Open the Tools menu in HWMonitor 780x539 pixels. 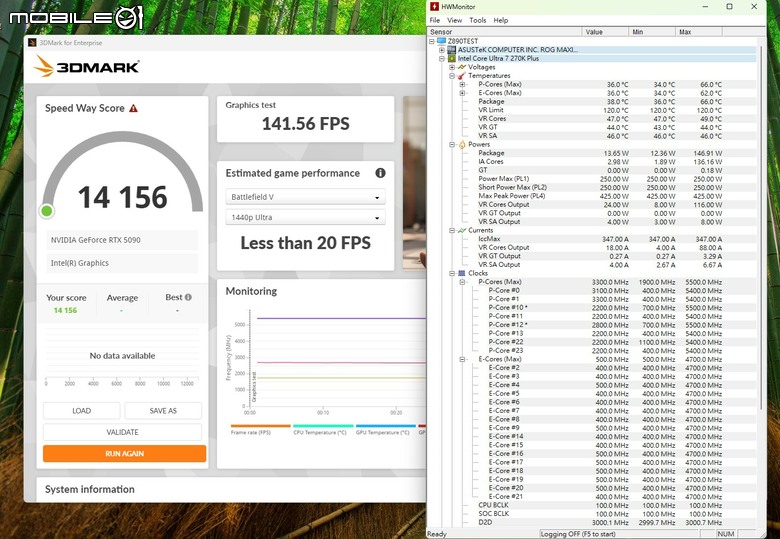tap(478, 20)
